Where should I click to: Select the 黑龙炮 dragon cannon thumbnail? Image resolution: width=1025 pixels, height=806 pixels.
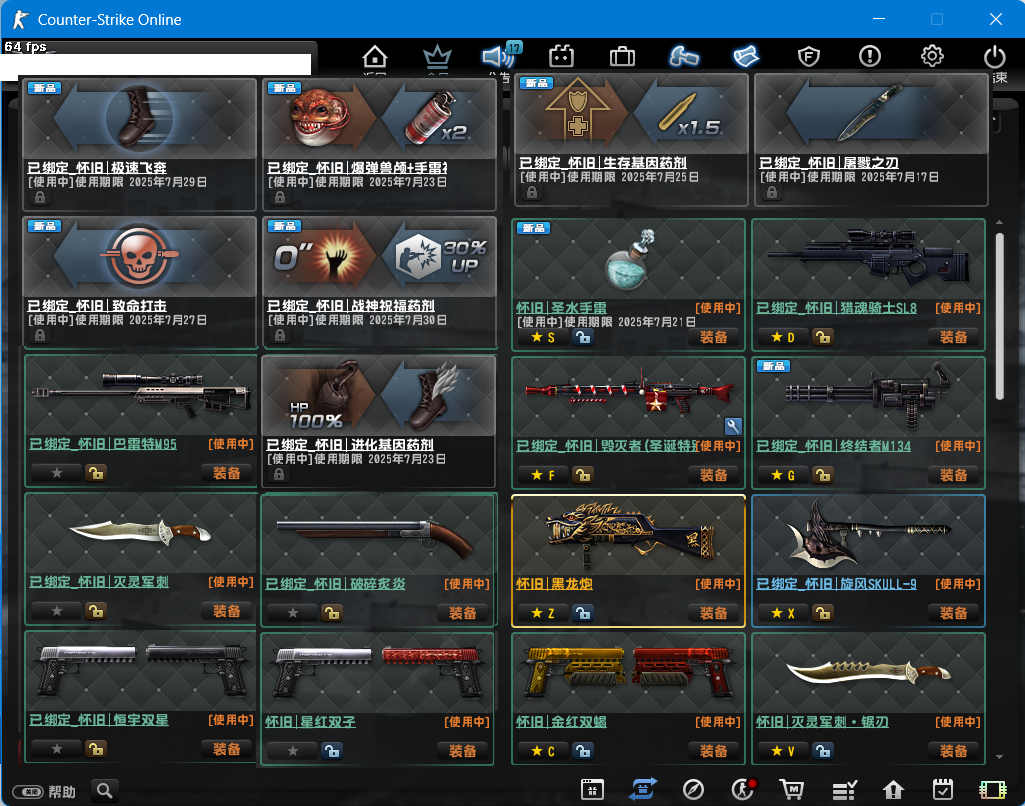click(x=628, y=535)
